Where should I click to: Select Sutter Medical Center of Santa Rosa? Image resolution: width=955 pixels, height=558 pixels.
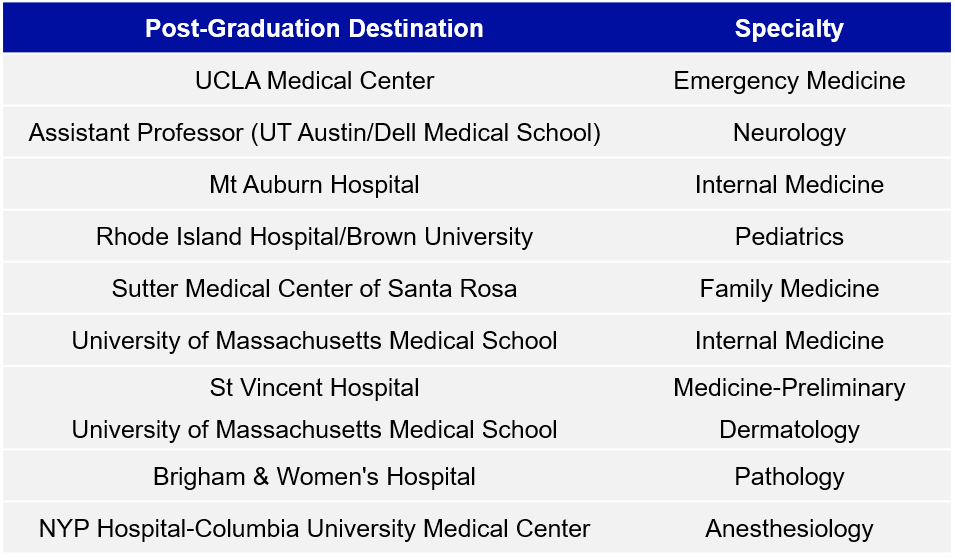tap(314, 289)
